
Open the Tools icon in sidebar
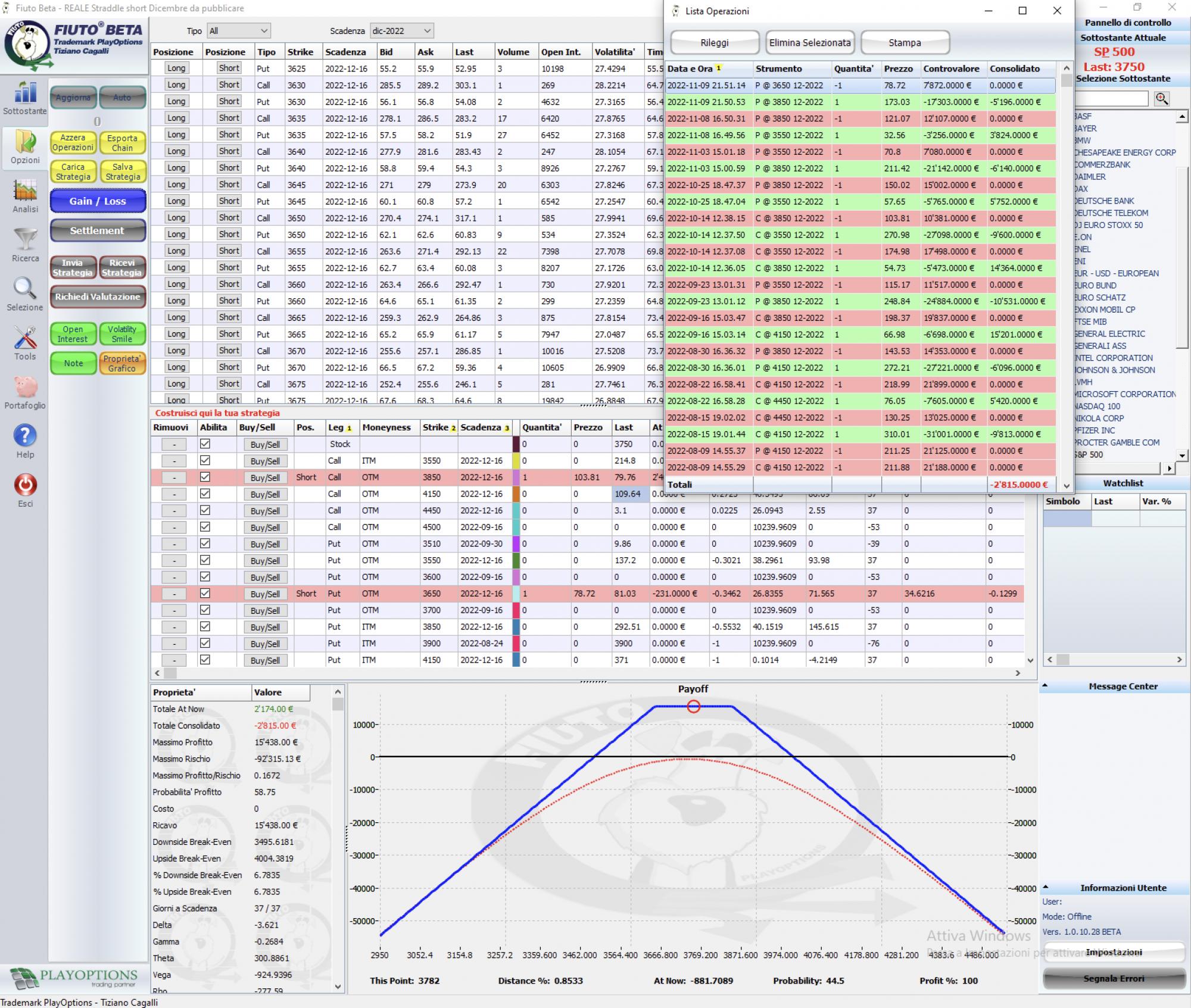point(24,339)
